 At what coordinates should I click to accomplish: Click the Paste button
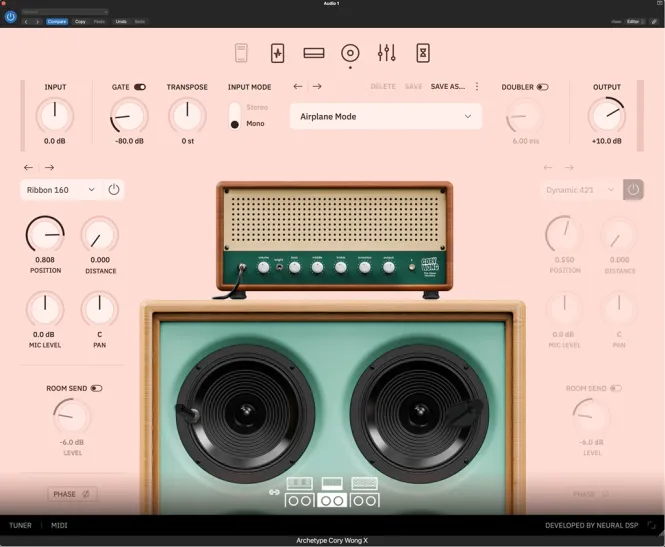pyautogui.click(x=99, y=22)
